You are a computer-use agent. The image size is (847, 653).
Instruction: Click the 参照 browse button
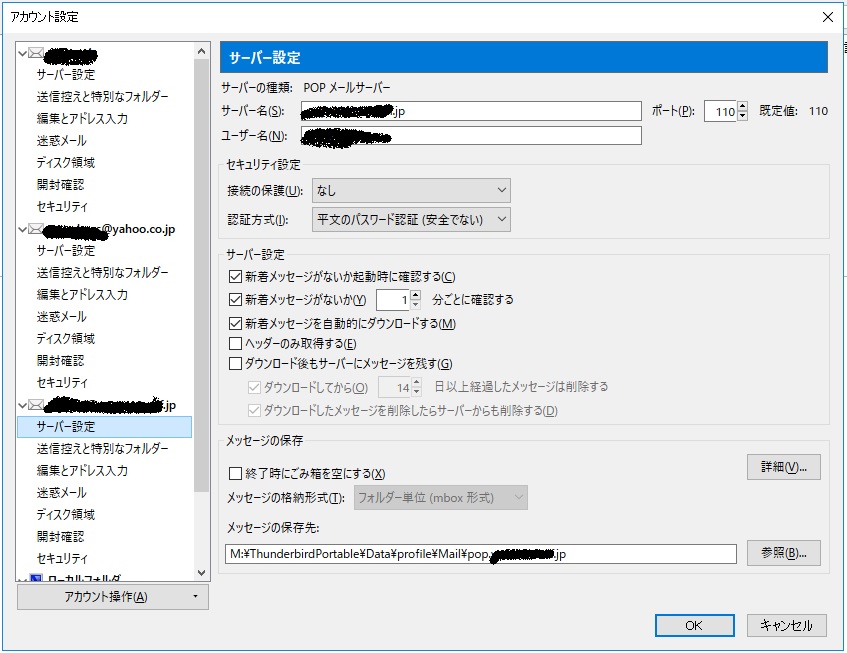pyautogui.click(x=783, y=553)
